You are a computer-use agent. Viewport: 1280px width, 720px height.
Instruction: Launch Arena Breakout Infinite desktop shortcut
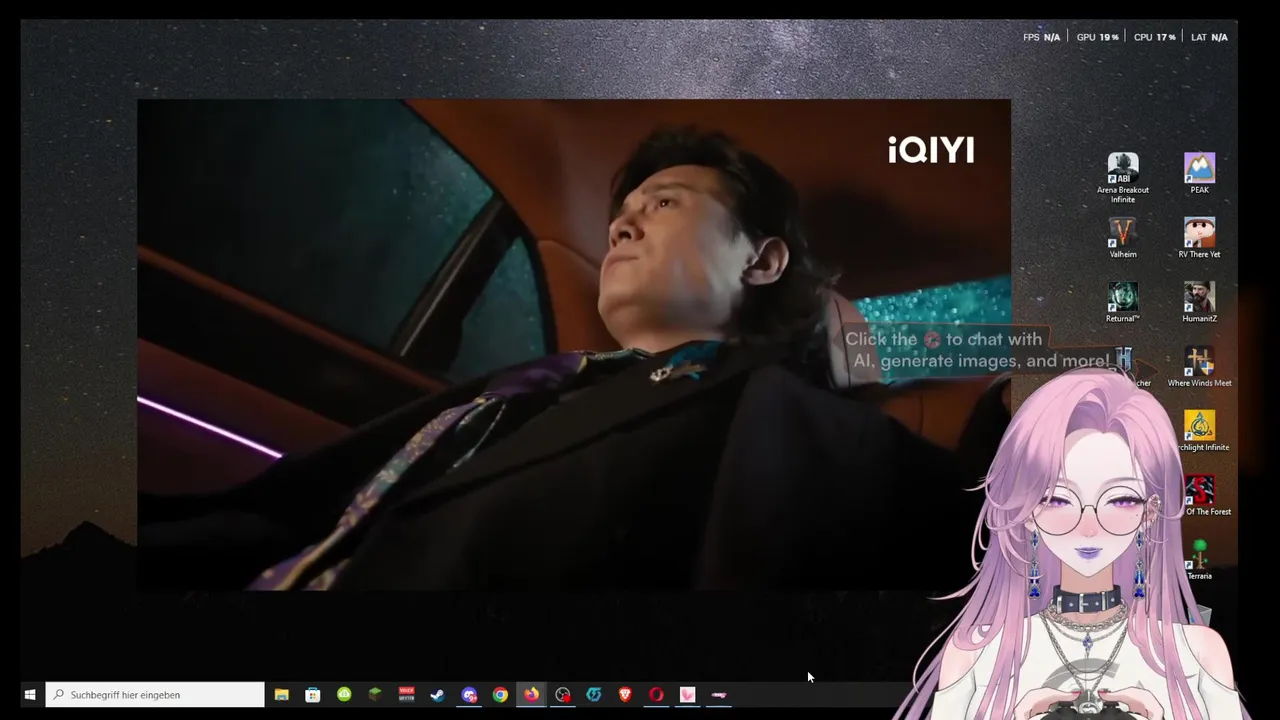[x=1123, y=178]
